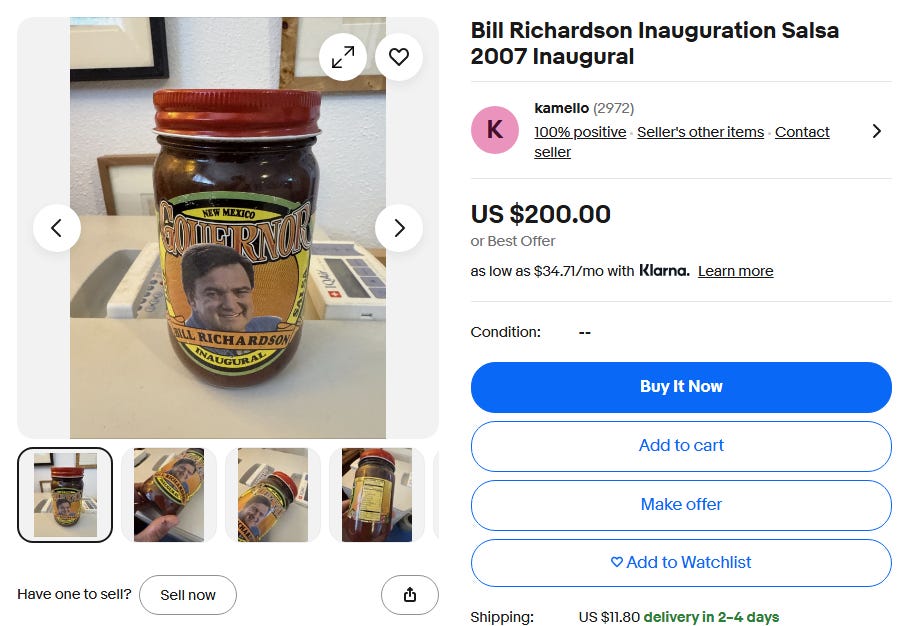904x626 pixels.
Task: Open Seller's other items link
Action: coord(700,132)
